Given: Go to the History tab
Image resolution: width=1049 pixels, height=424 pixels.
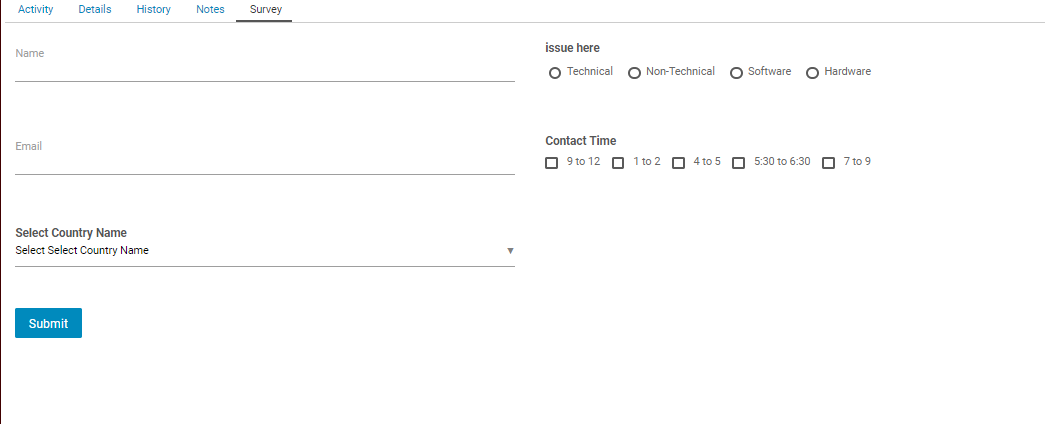Looking at the screenshot, I should click(153, 10).
